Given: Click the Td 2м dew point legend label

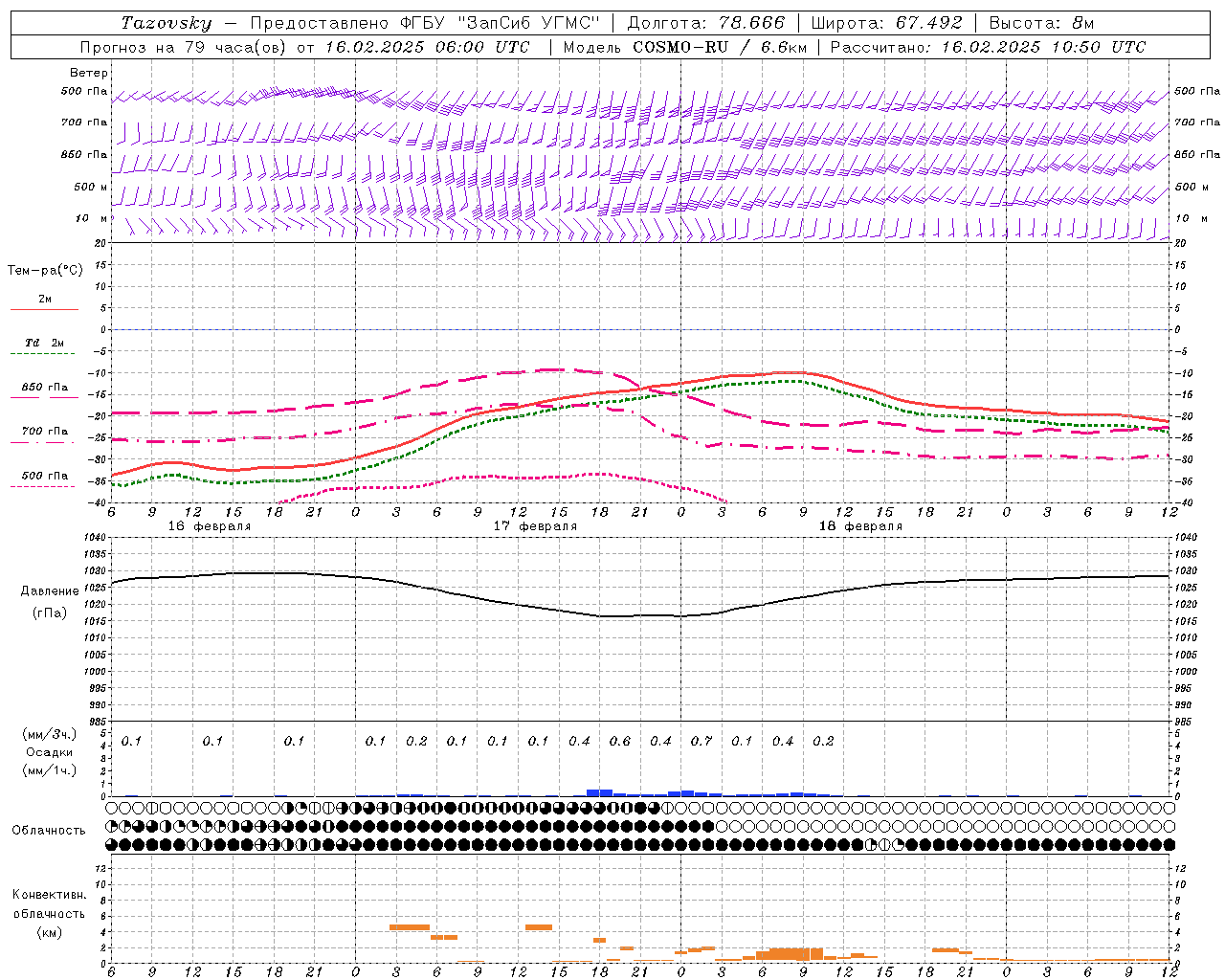Looking at the screenshot, I should tap(45, 342).
